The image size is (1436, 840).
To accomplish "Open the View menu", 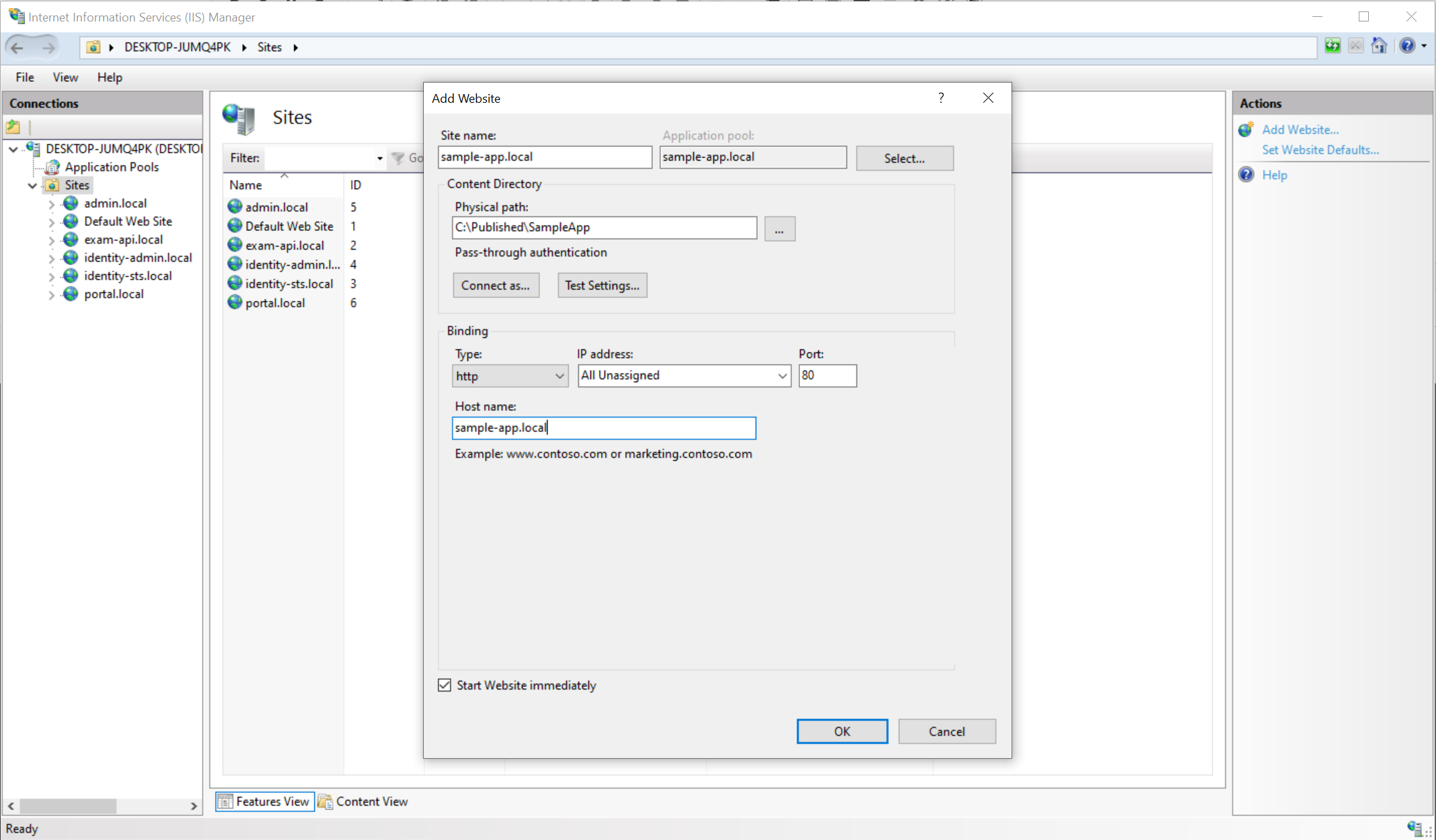I will [65, 77].
